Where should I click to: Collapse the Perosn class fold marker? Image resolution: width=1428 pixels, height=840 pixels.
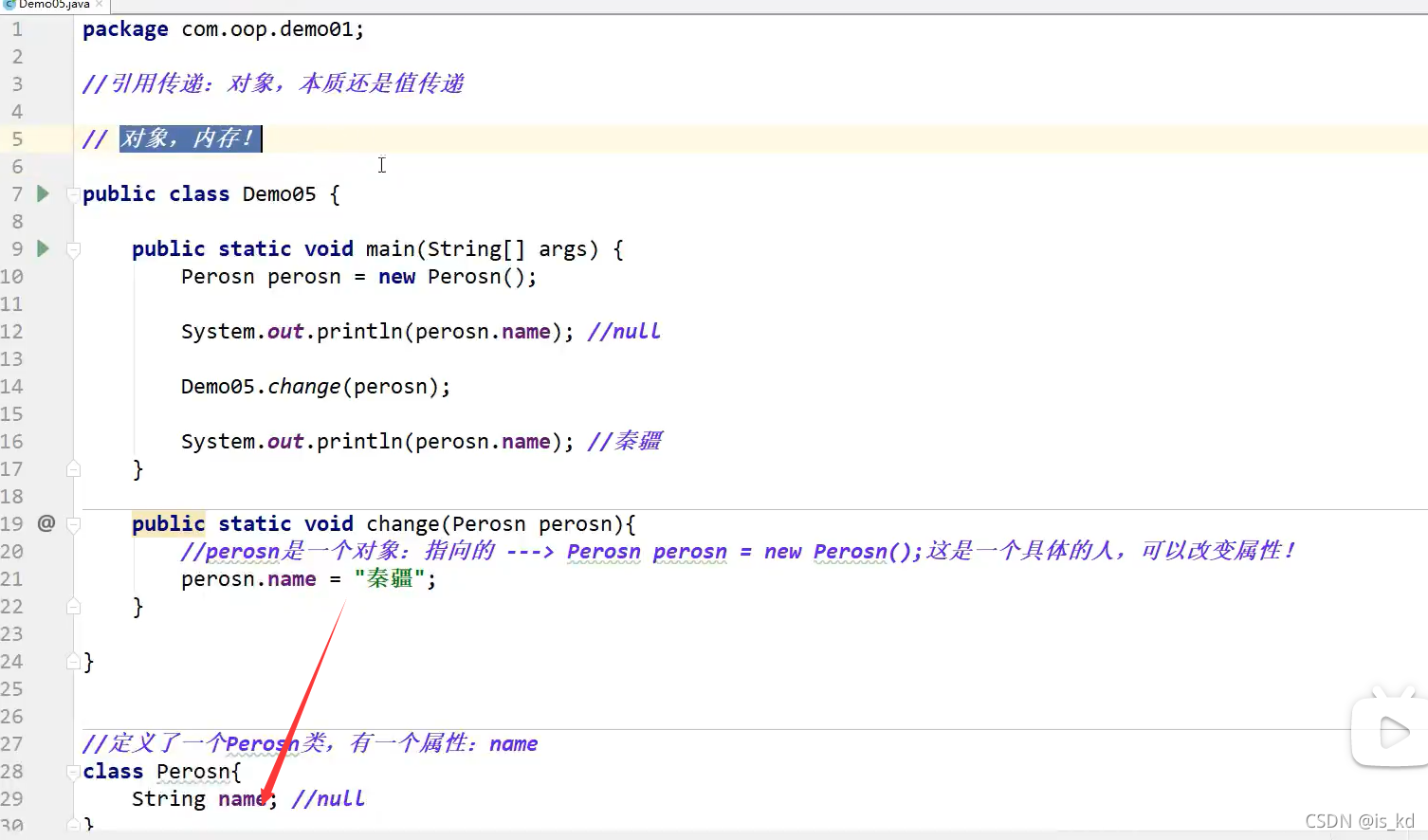73,772
